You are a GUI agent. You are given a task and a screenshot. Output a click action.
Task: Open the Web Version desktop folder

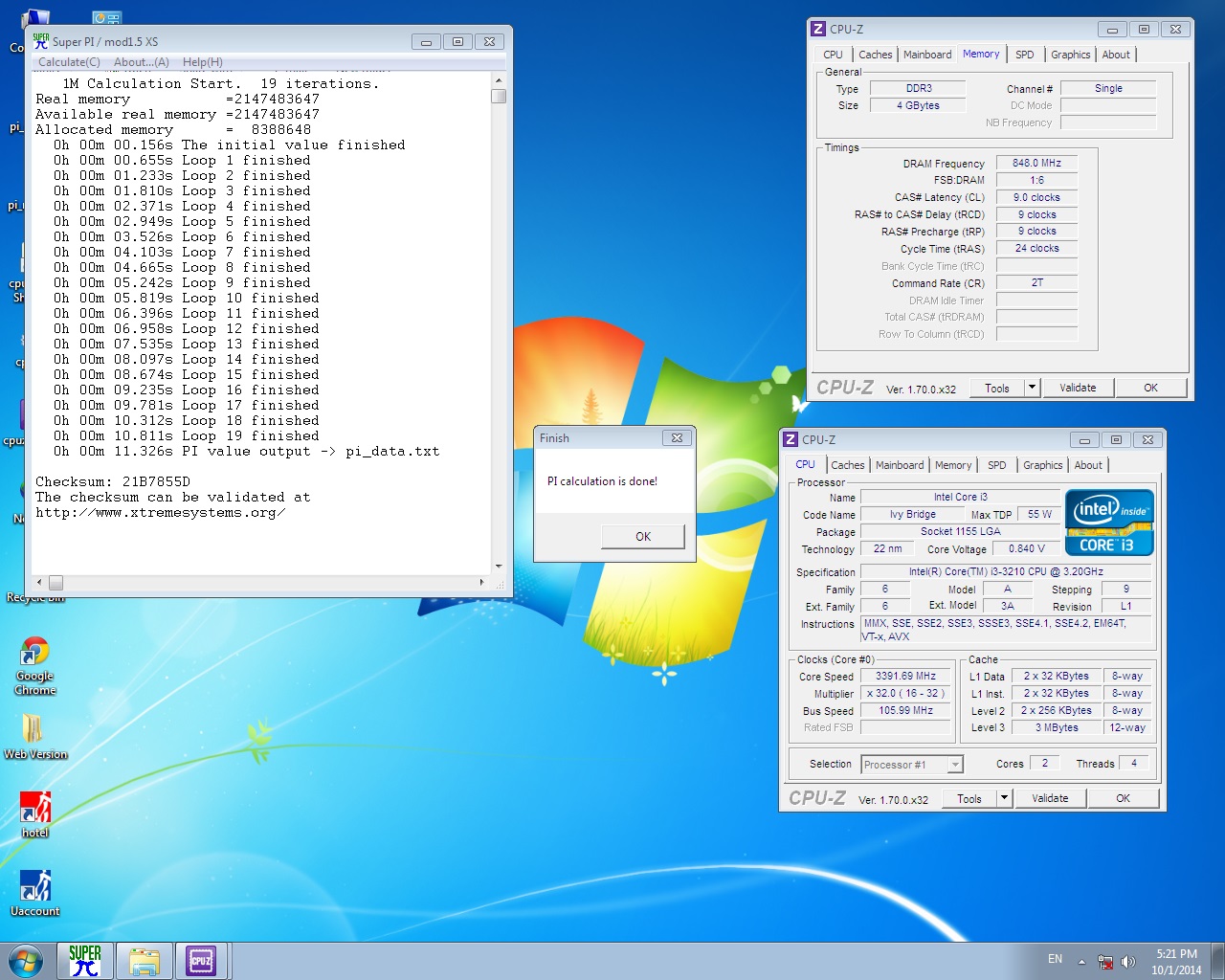pyautogui.click(x=34, y=737)
